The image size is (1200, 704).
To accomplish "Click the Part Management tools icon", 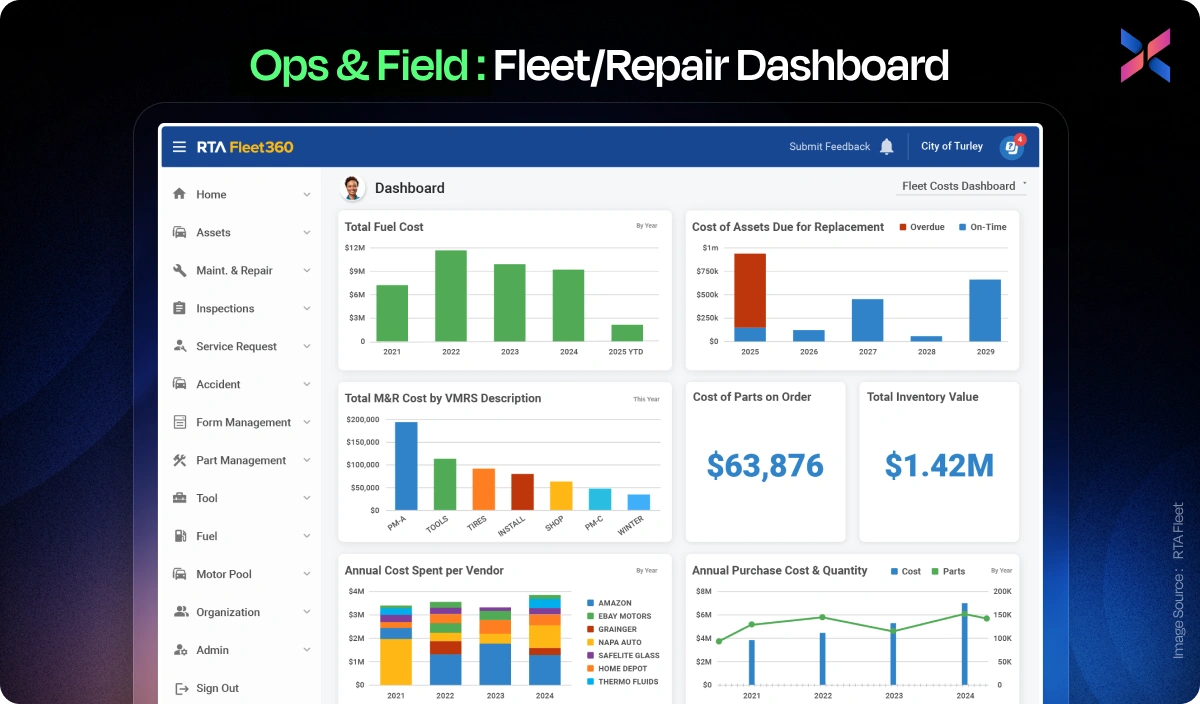I will pyautogui.click(x=179, y=460).
